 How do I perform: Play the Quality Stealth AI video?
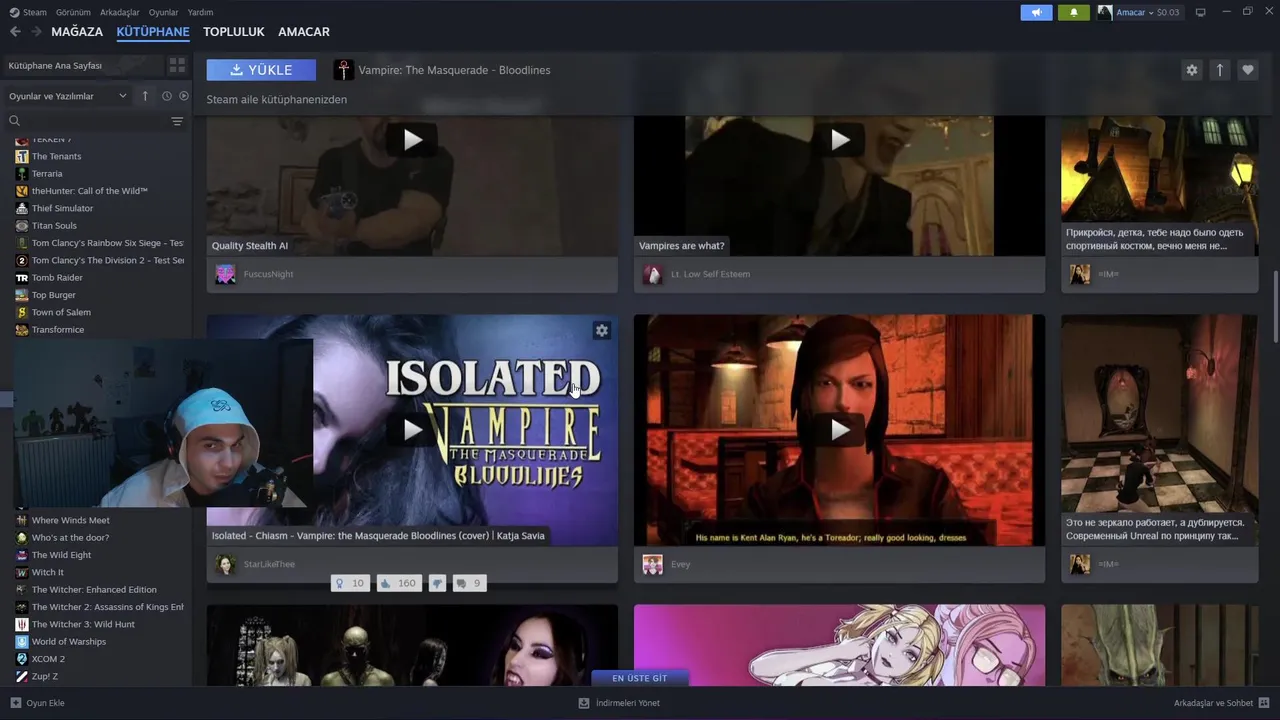click(412, 140)
